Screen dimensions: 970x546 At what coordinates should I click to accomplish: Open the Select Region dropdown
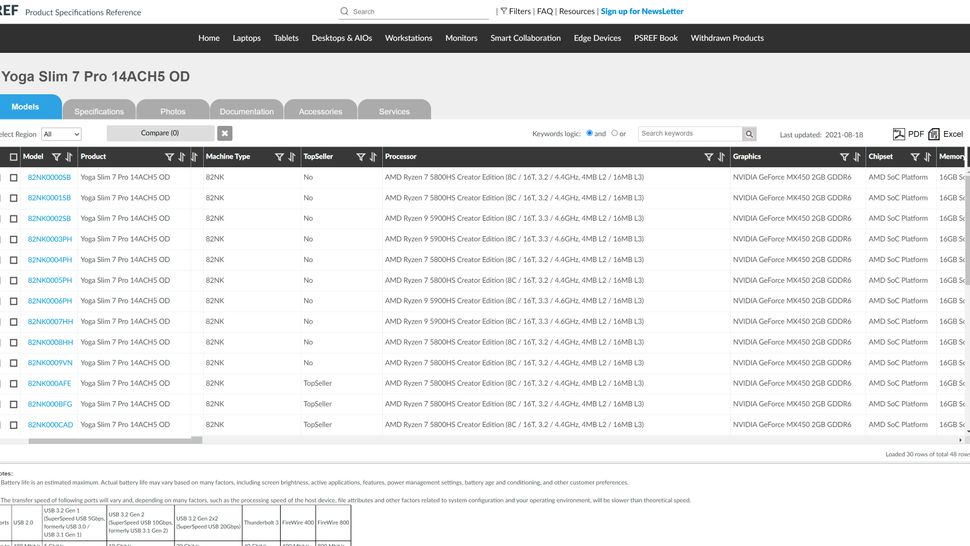61,134
